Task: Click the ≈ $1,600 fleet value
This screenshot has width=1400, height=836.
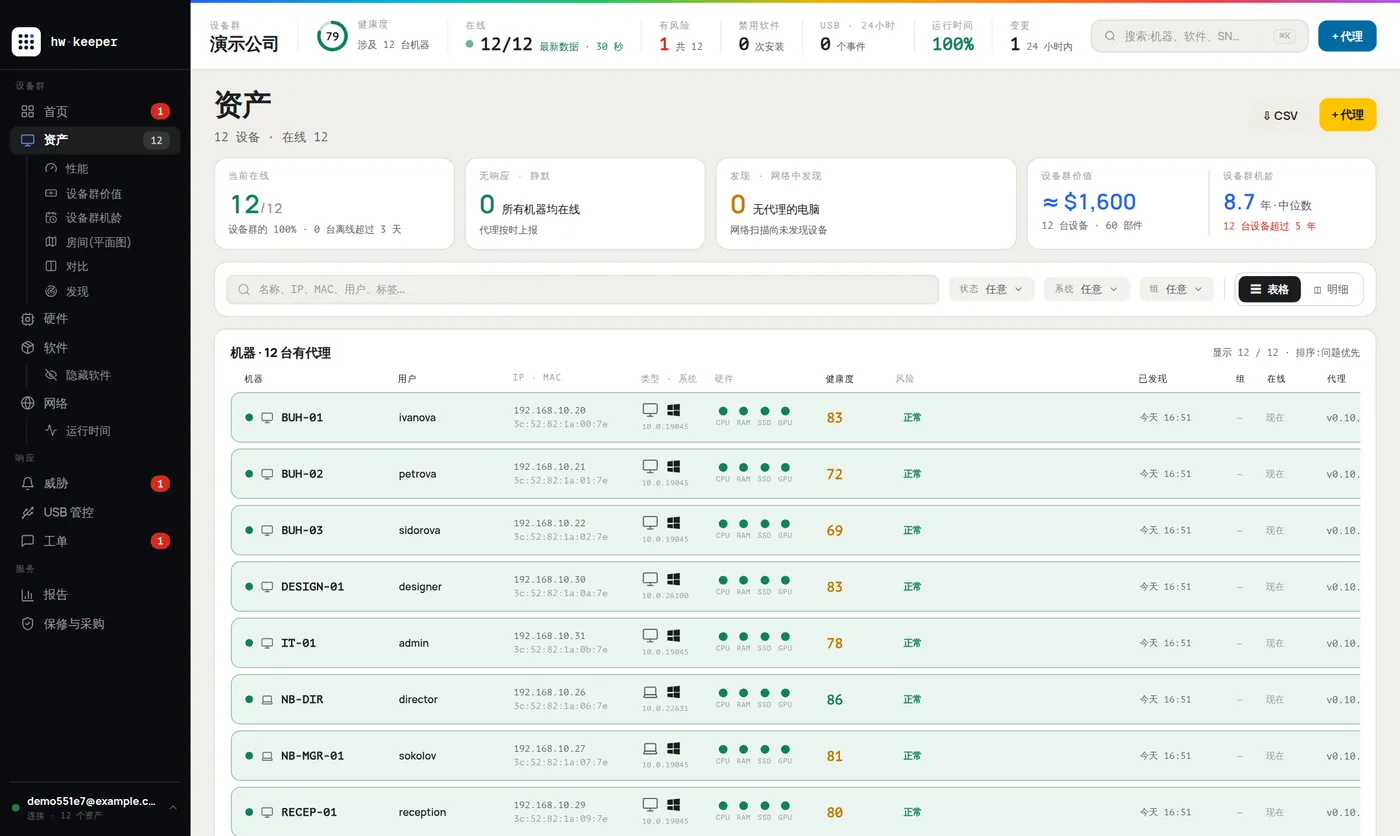Action: click(x=1088, y=202)
